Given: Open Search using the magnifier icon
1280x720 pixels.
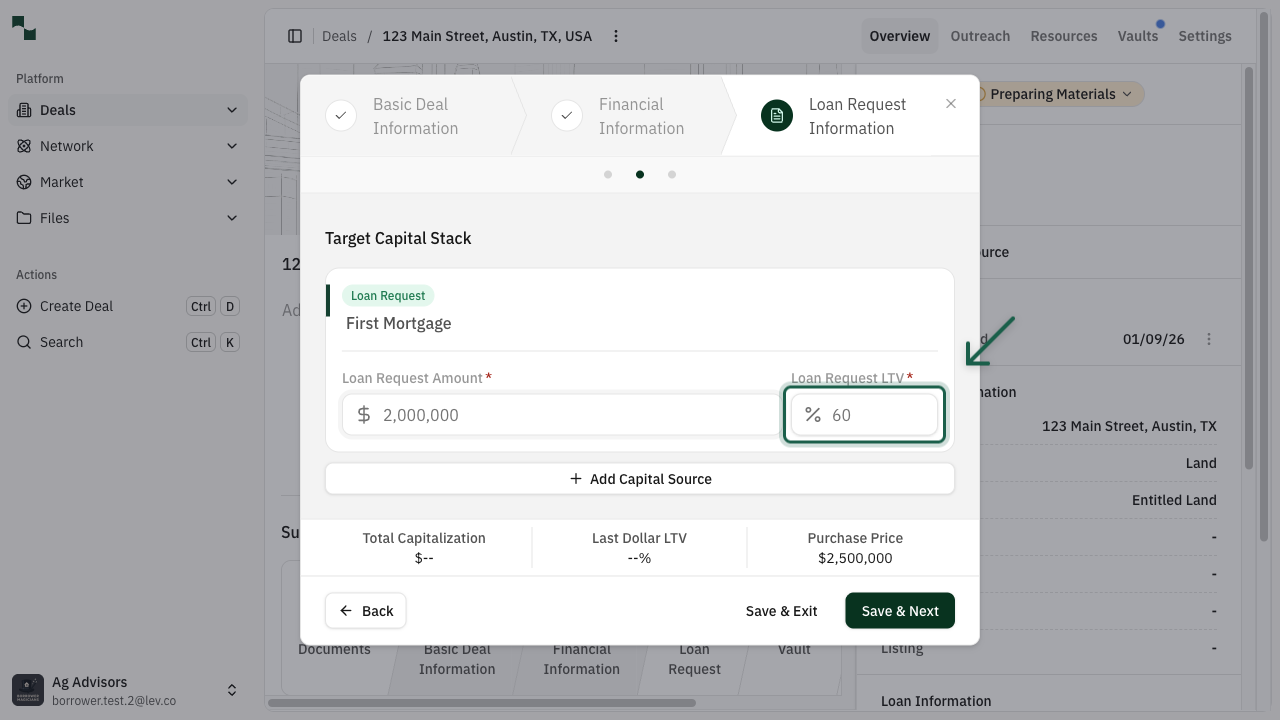Looking at the screenshot, I should pyautogui.click(x=22, y=342).
